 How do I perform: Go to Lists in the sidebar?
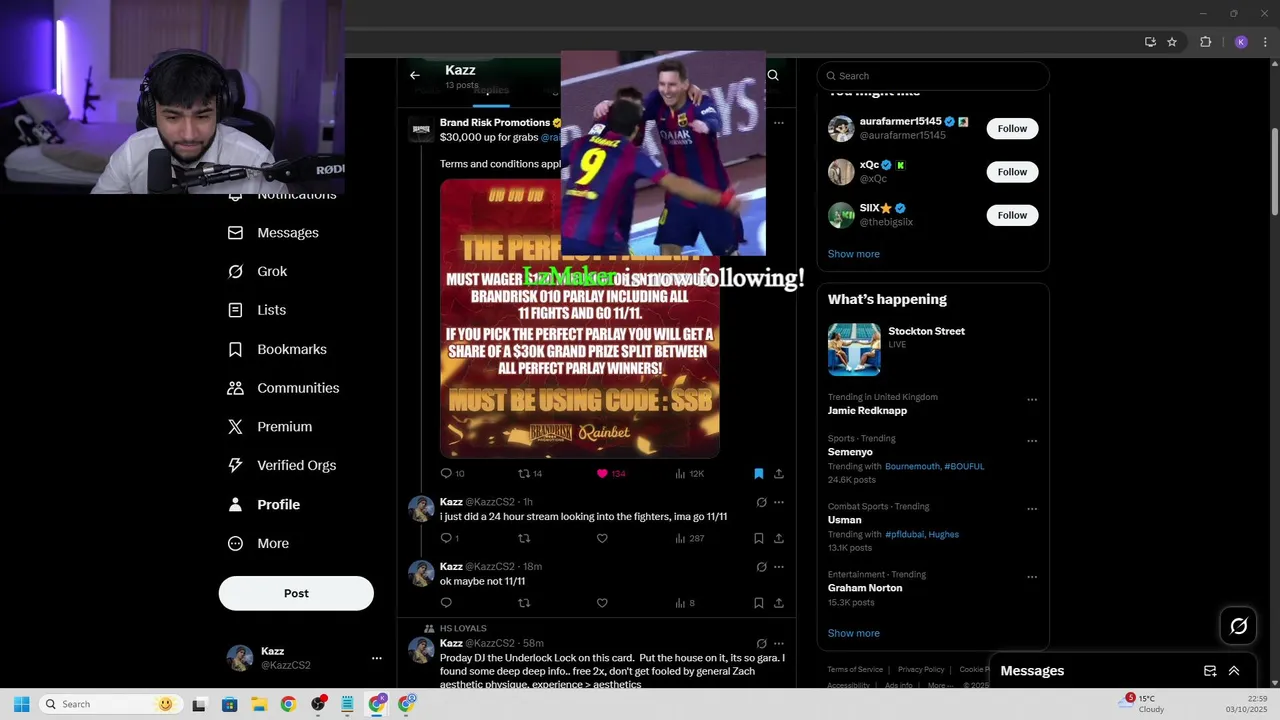point(257,310)
